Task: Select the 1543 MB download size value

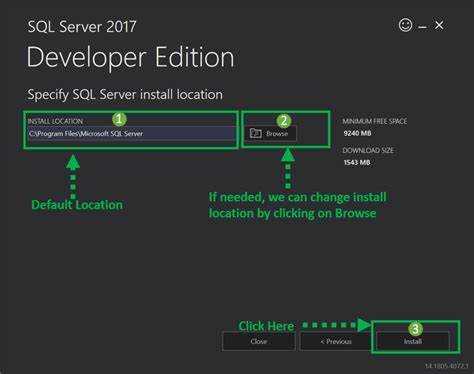Action: 357,162
